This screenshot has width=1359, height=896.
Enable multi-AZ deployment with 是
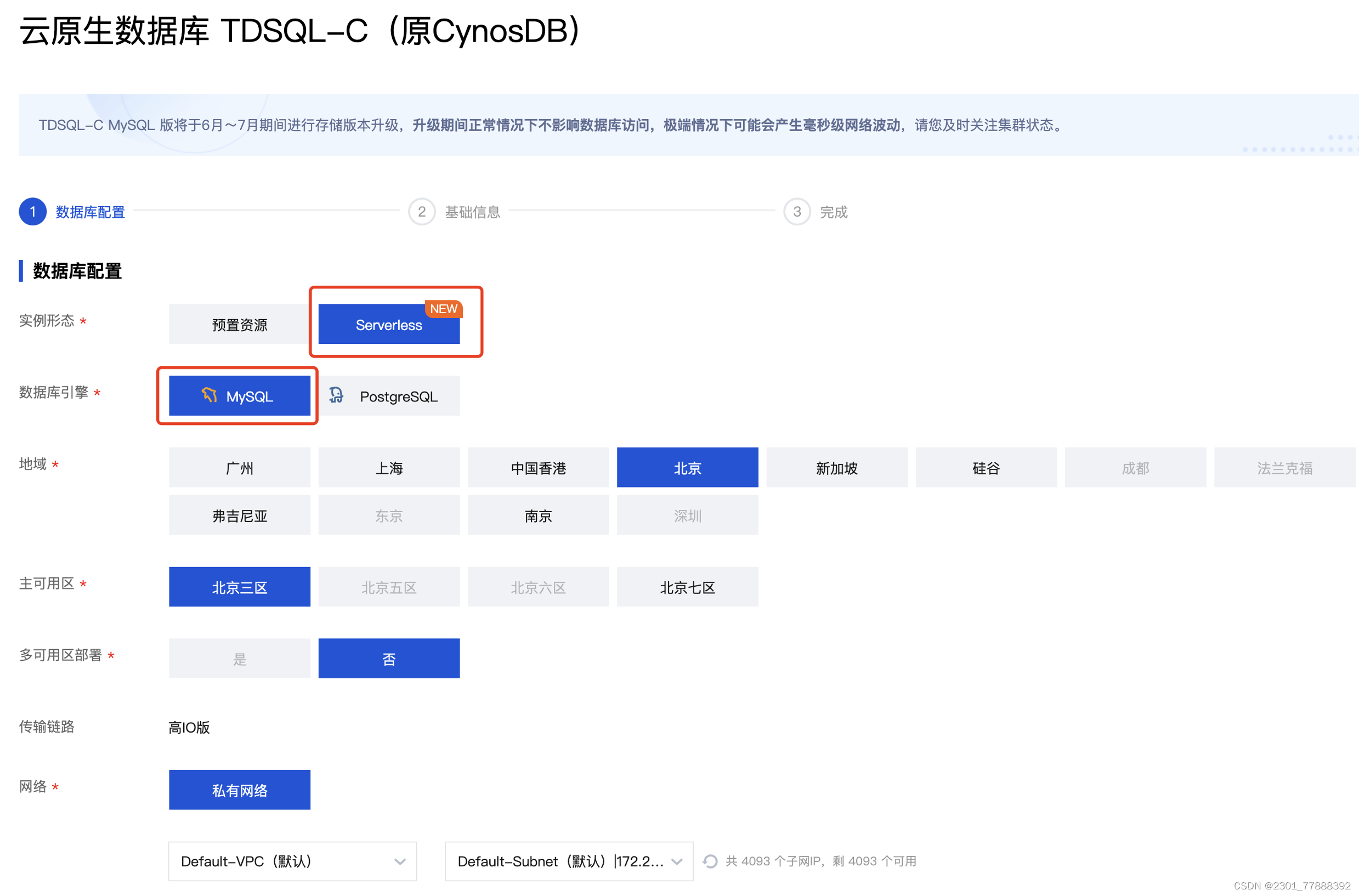(x=240, y=658)
